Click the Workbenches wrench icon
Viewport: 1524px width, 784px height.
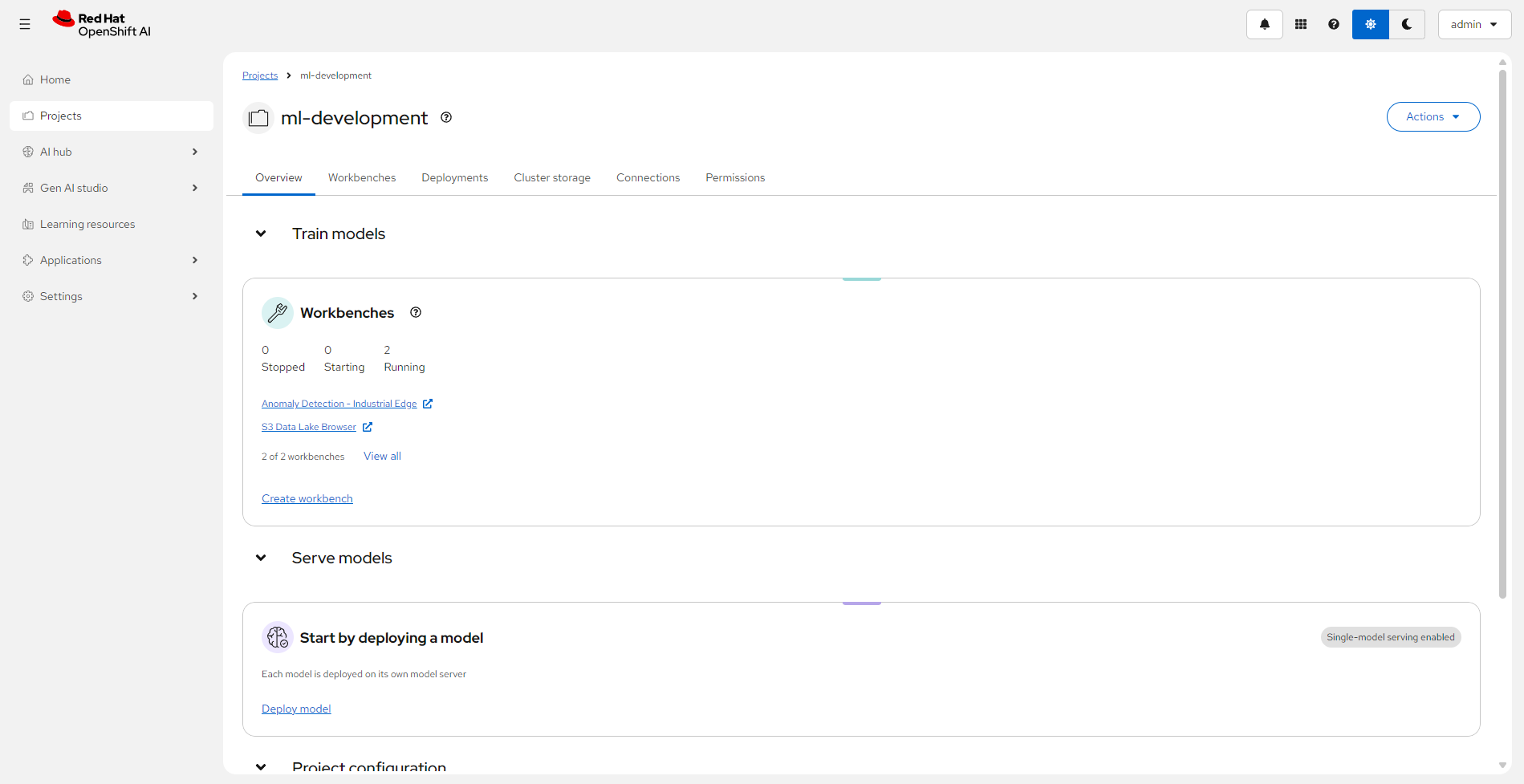tap(278, 313)
